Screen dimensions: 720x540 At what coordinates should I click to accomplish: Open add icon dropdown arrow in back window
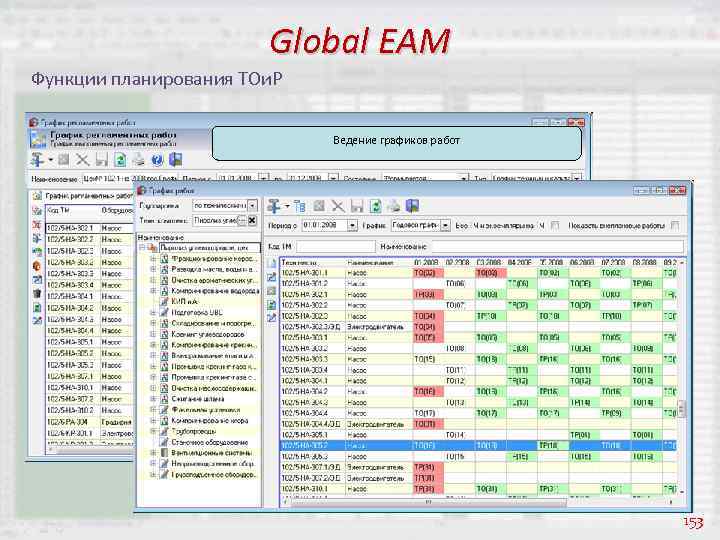[51, 160]
